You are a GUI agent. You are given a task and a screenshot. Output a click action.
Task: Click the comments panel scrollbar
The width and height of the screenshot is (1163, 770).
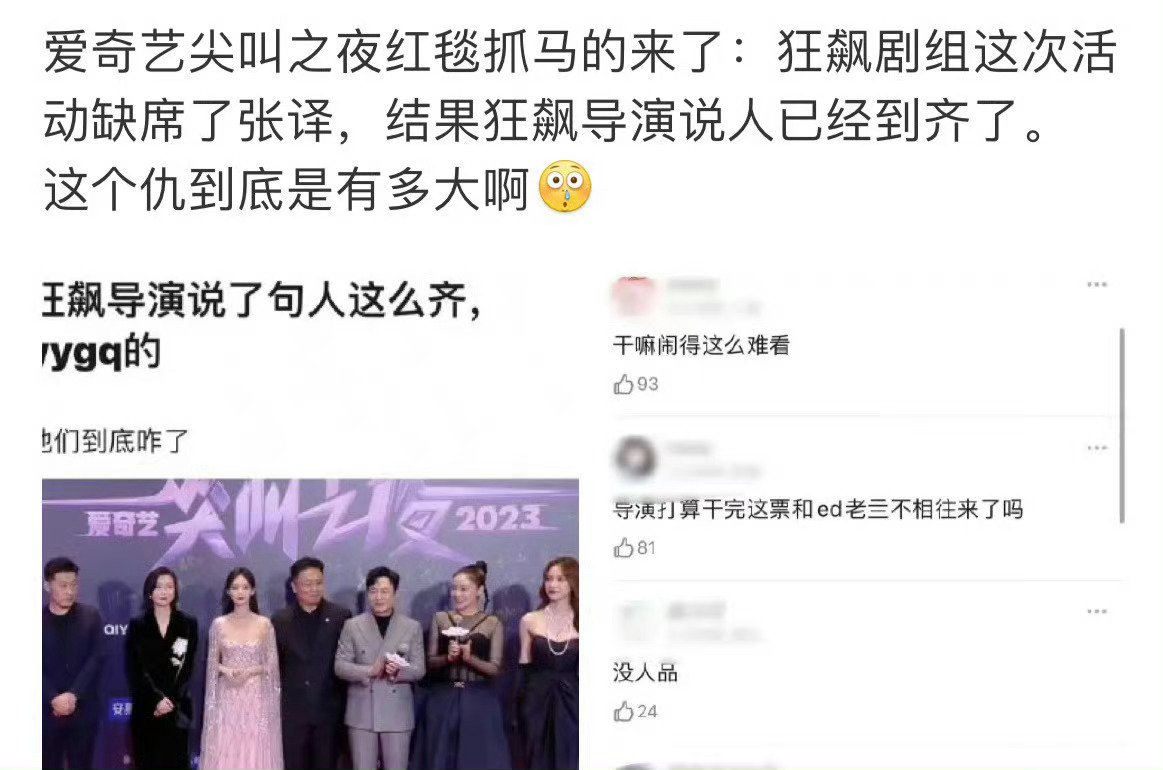click(1121, 426)
